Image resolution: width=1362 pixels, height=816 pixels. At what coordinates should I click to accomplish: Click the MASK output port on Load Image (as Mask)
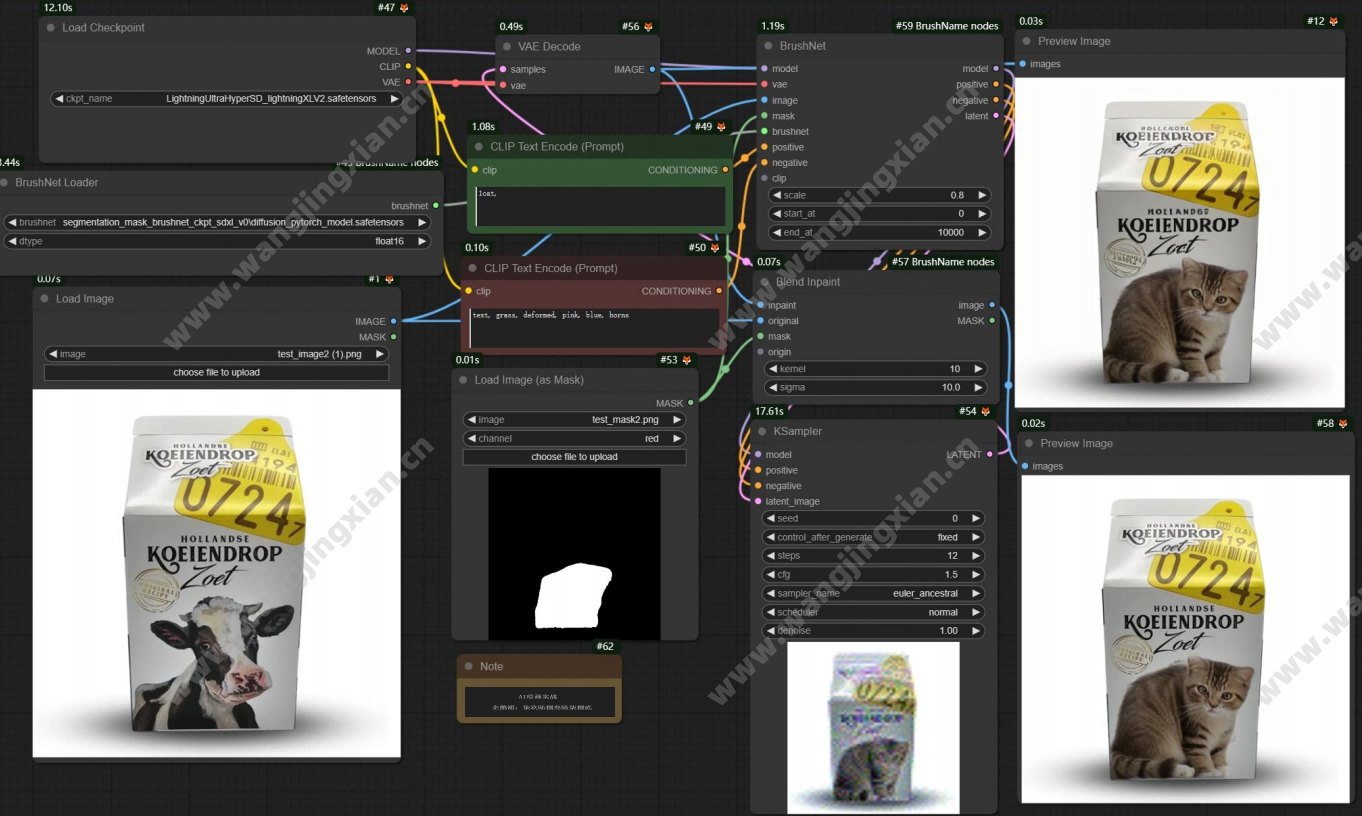(x=691, y=403)
